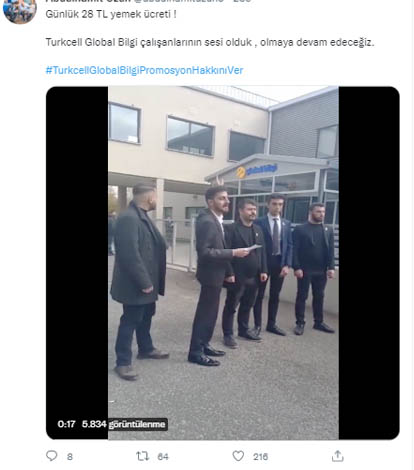
Task: Click the 5.834 görüntülenme view counter
Action: [x=124, y=424]
